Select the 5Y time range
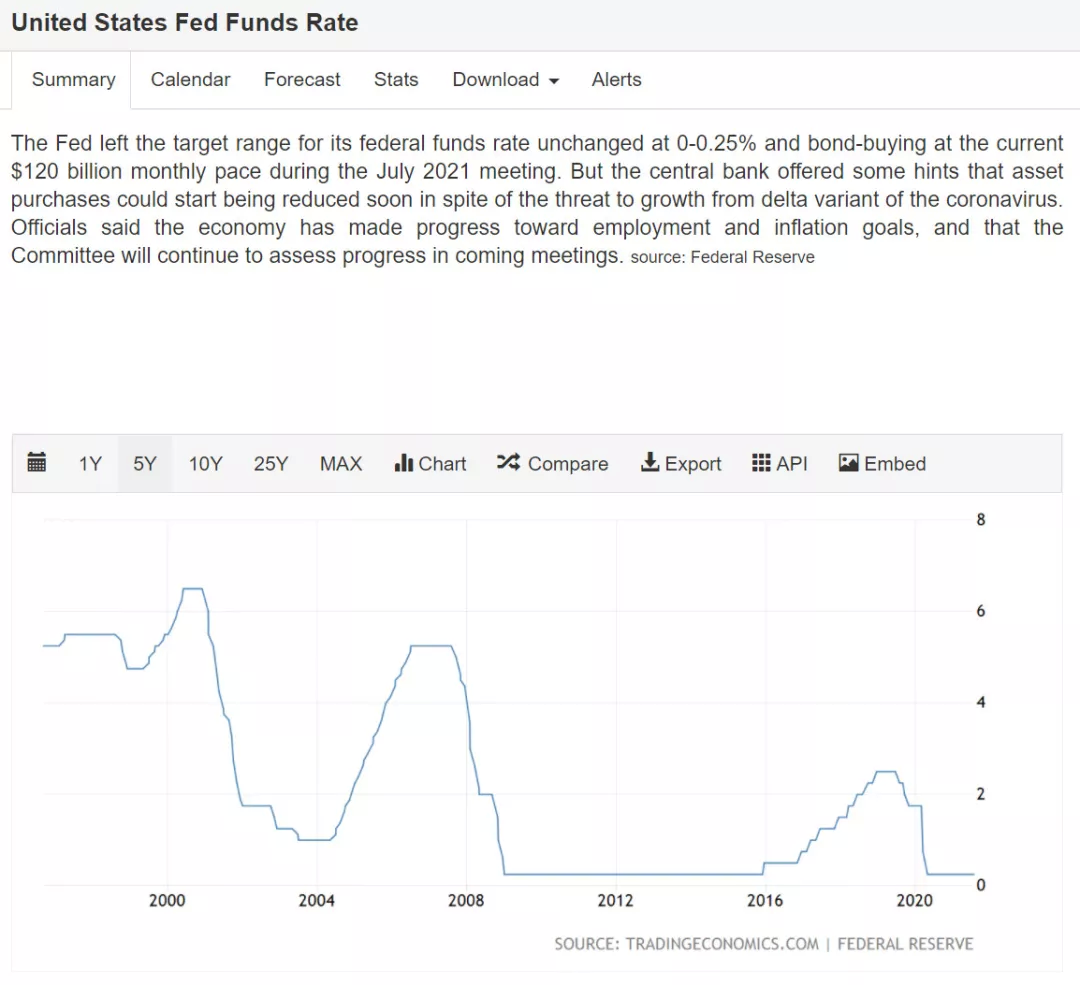The image size is (1080, 985). pyautogui.click(x=145, y=464)
